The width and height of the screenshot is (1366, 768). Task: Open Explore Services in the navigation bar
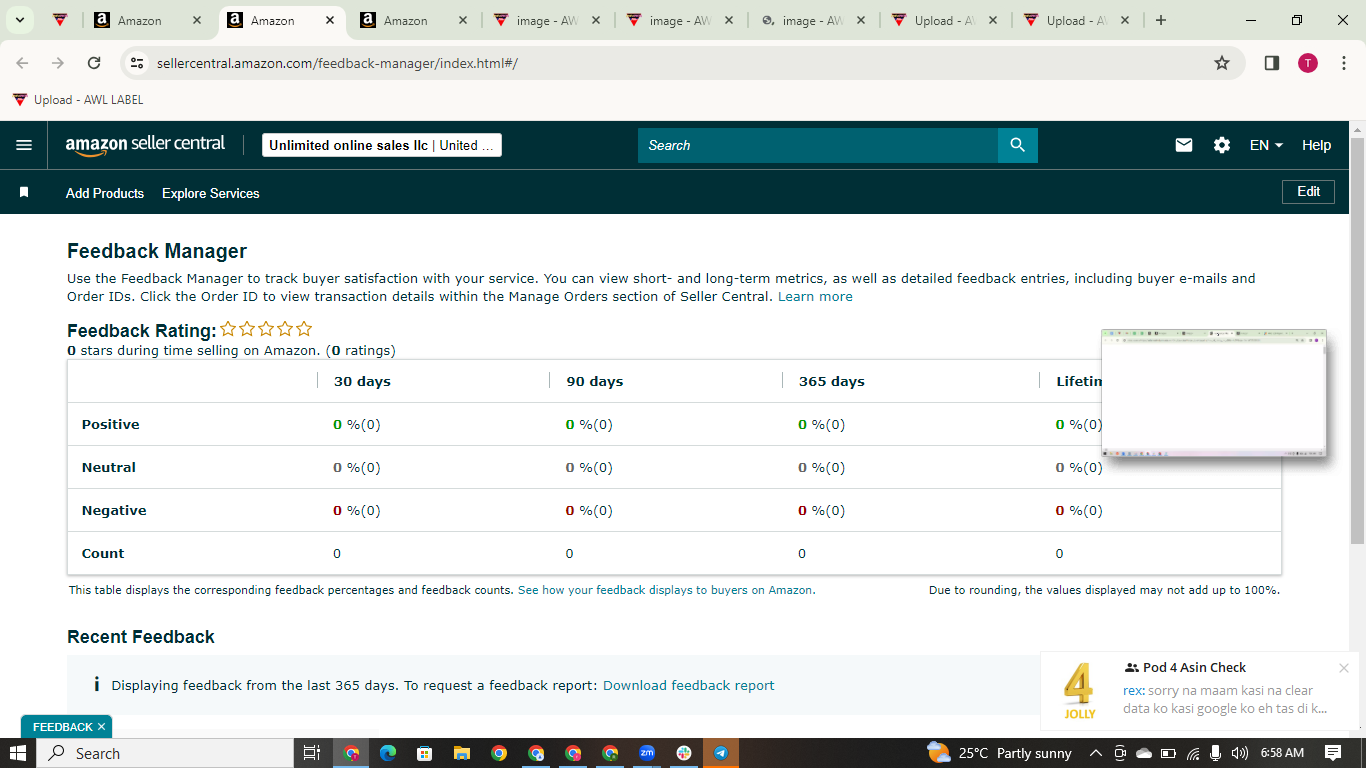[211, 193]
